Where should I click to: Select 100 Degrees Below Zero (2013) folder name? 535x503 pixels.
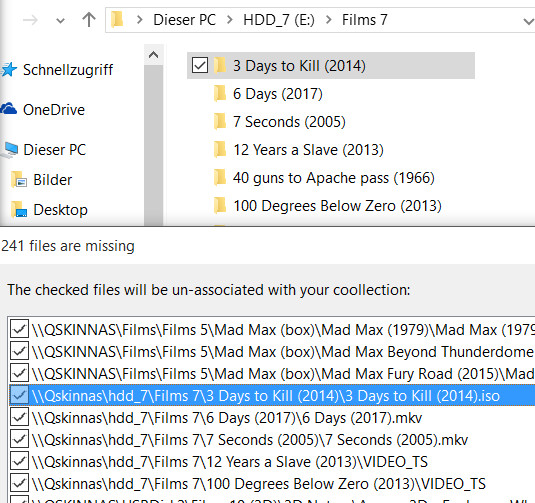tap(337, 206)
